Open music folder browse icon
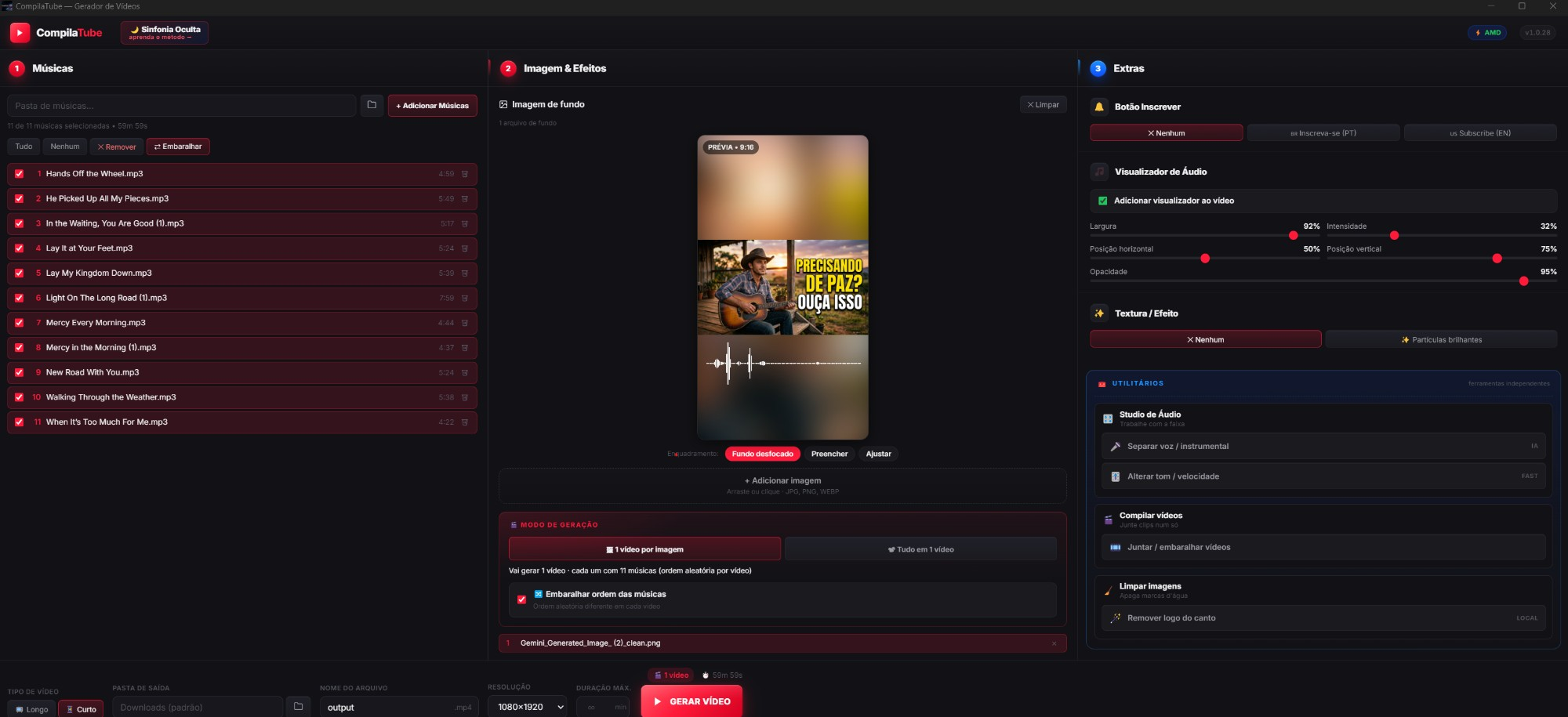 372,105
